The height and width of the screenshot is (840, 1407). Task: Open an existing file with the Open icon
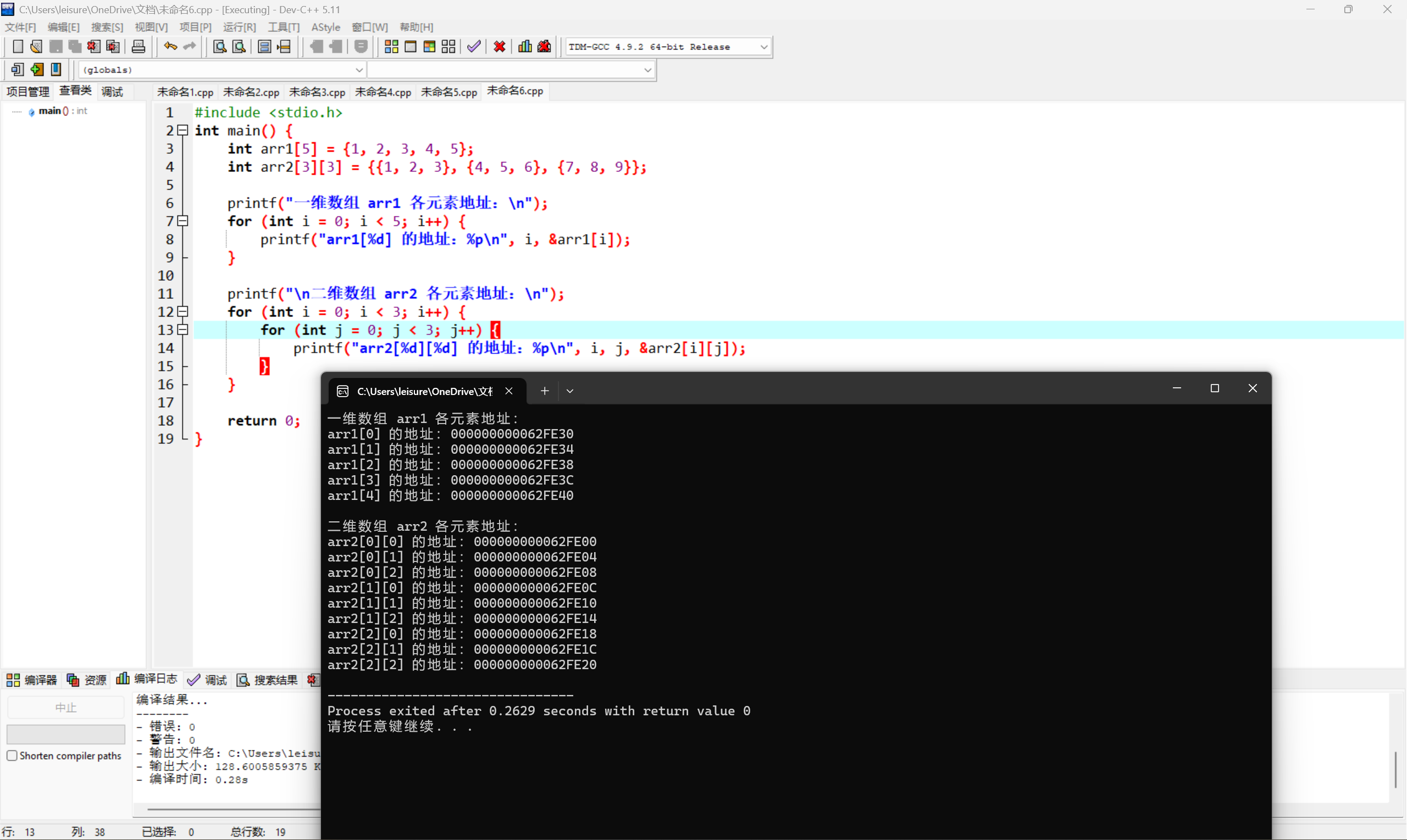(36, 46)
